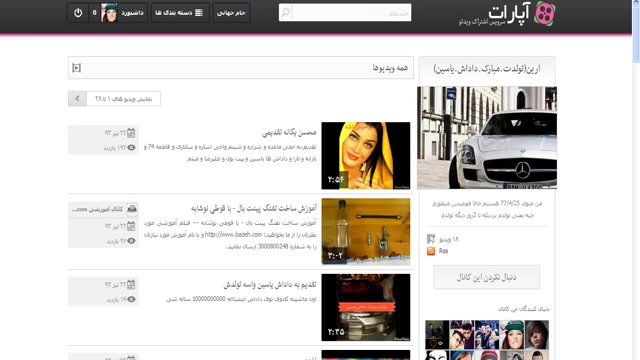Viewport: 640px width, 360px height.
Task: Click the educational channel avatar icon
Action: 132,209
